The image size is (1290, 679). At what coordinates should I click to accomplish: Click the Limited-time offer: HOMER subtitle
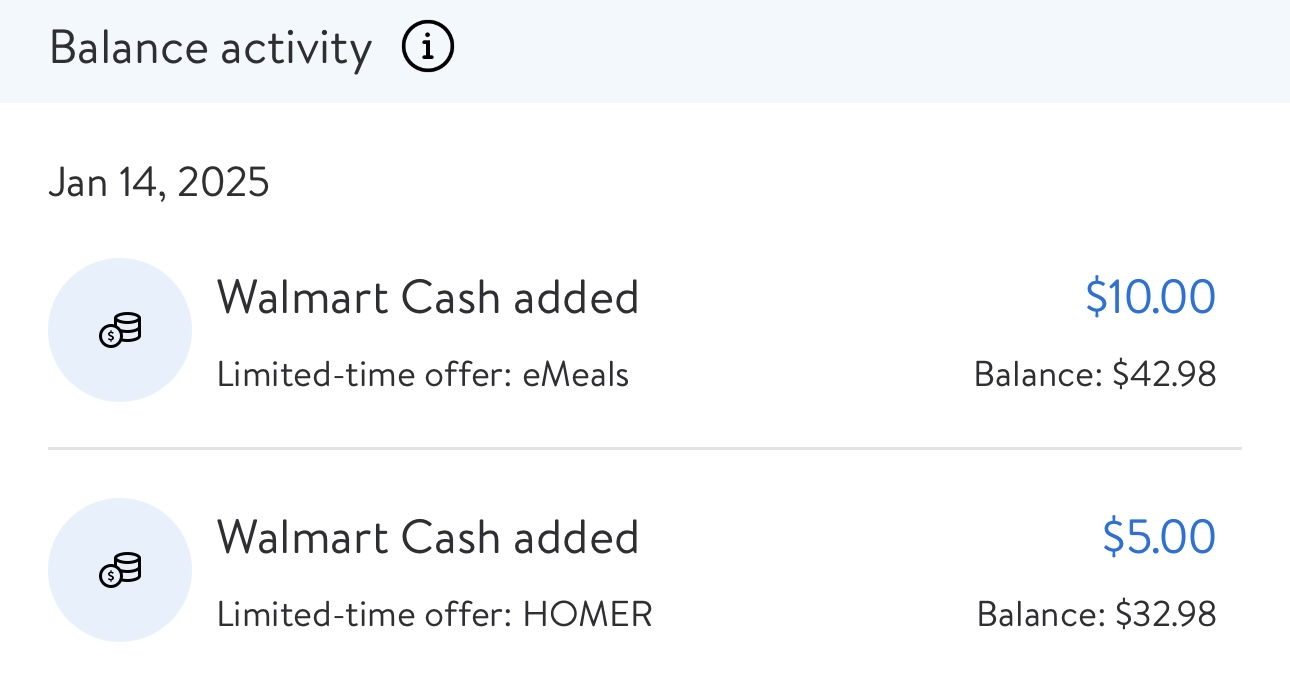(x=435, y=614)
